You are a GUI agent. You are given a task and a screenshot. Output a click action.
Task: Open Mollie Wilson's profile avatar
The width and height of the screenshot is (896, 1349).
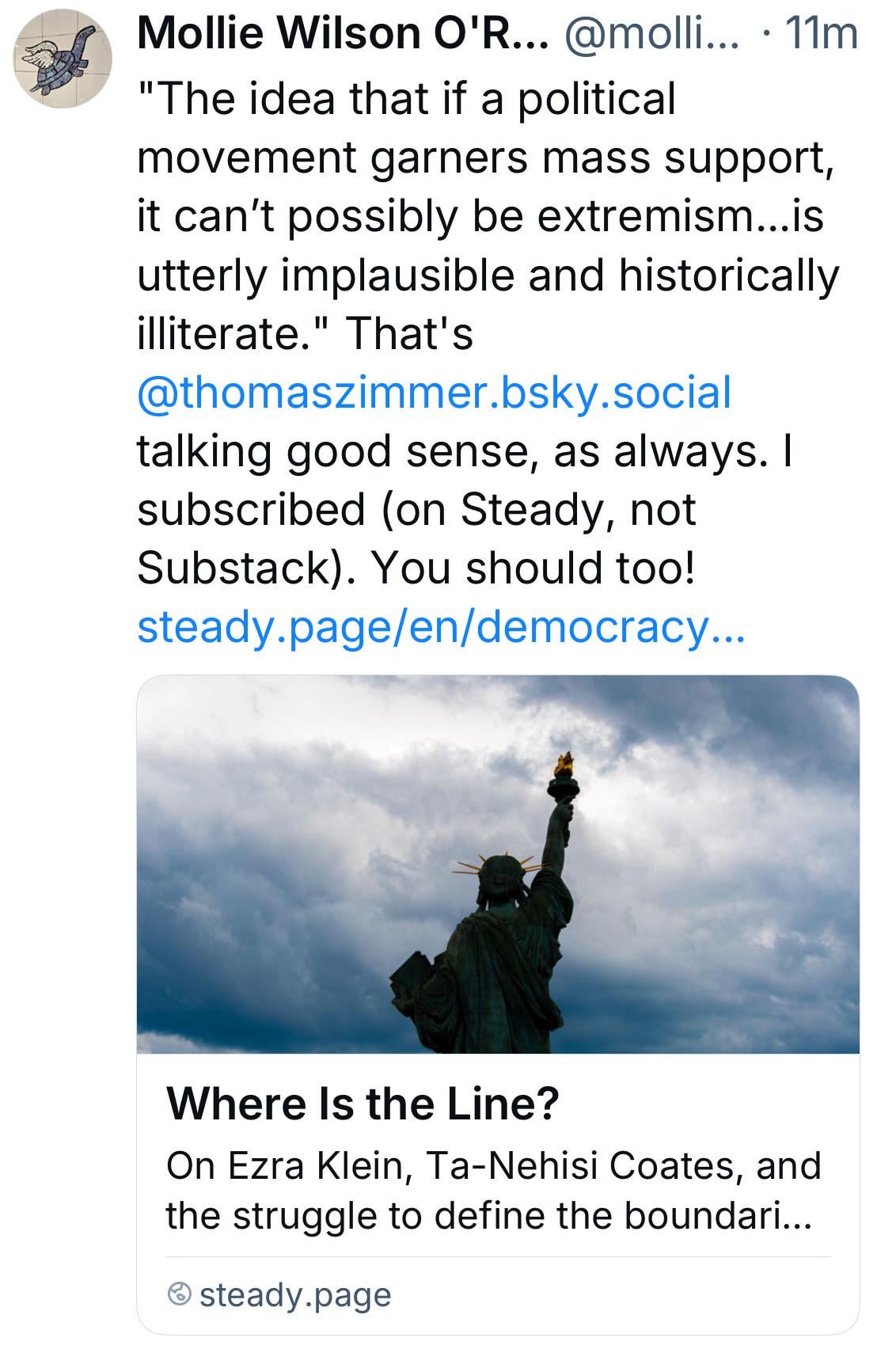(x=63, y=59)
